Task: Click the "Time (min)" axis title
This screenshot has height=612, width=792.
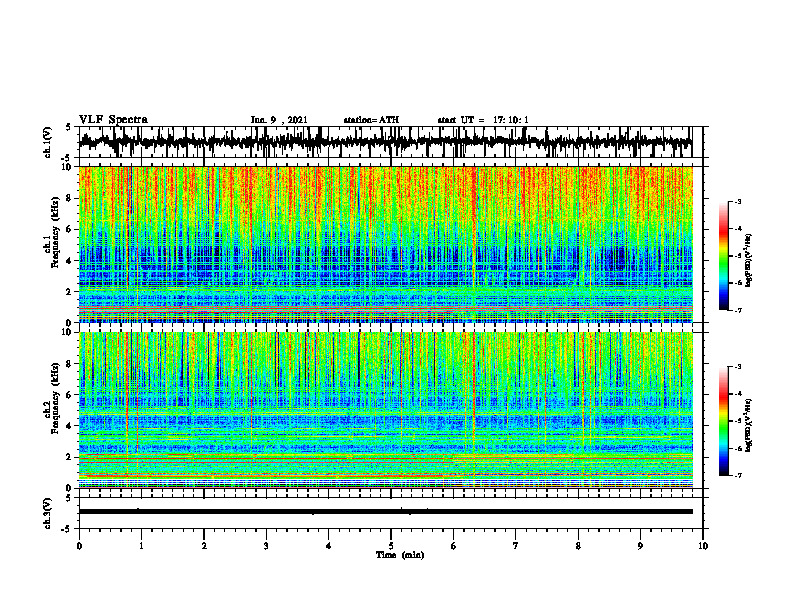Action: point(400,555)
